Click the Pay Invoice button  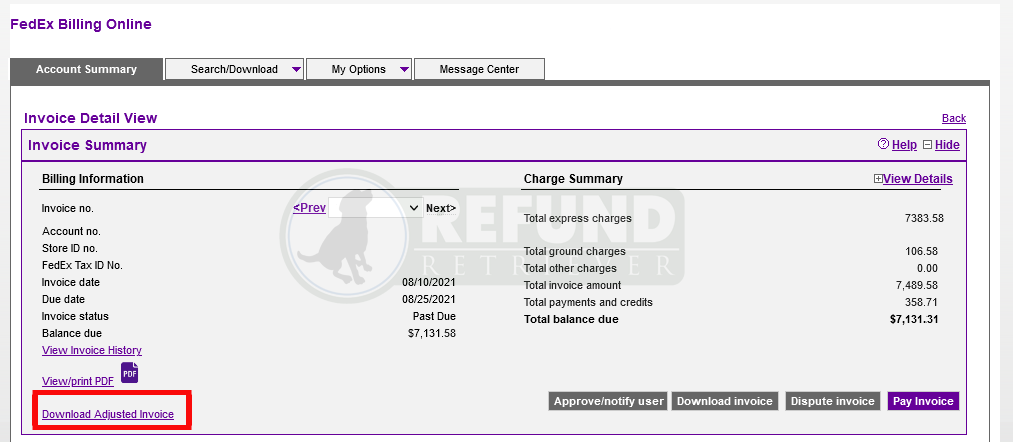[923, 401]
